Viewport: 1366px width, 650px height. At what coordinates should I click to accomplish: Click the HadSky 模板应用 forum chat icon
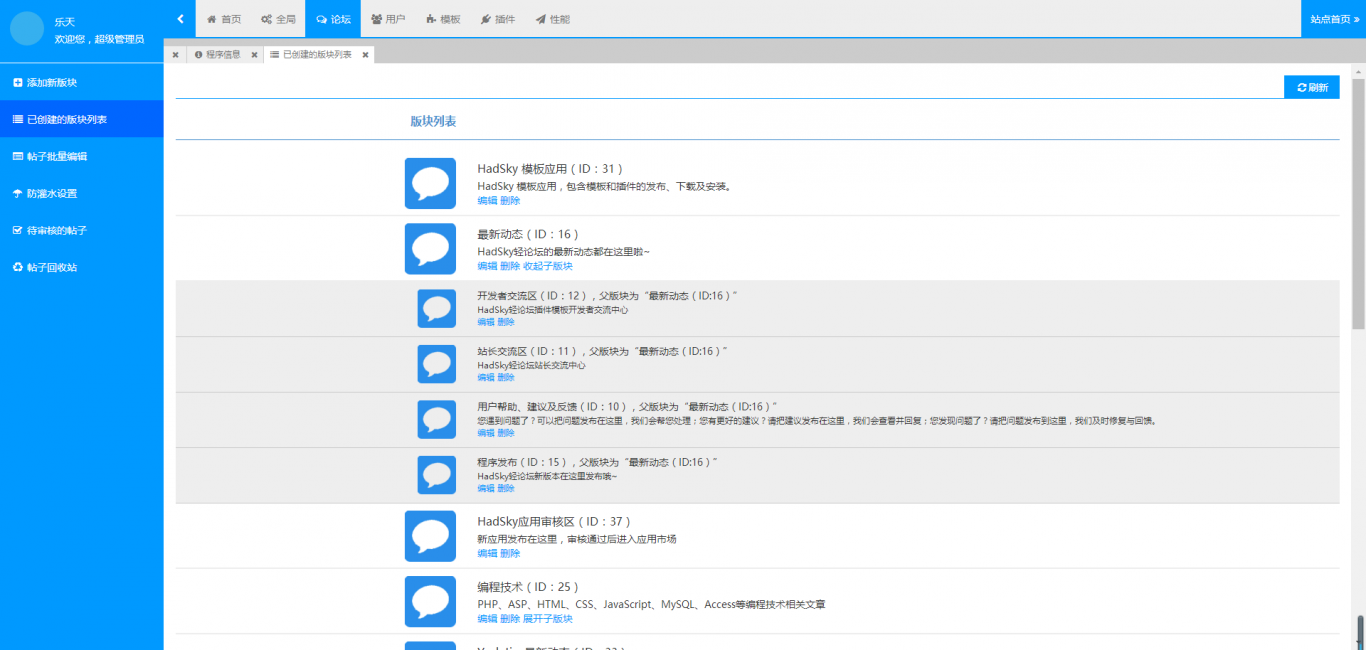point(430,183)
